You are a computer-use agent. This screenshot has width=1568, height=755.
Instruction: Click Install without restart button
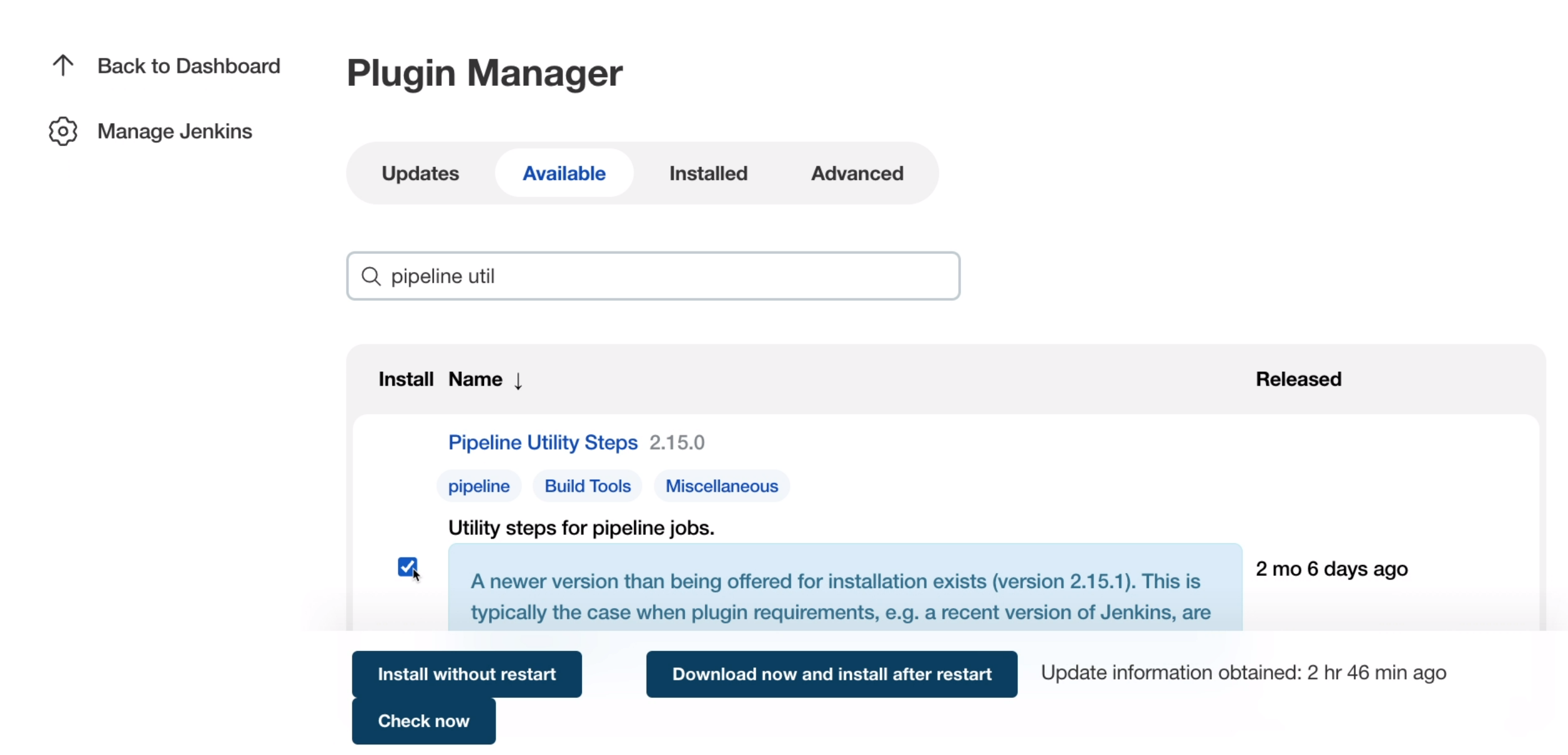tap(467, 674)
